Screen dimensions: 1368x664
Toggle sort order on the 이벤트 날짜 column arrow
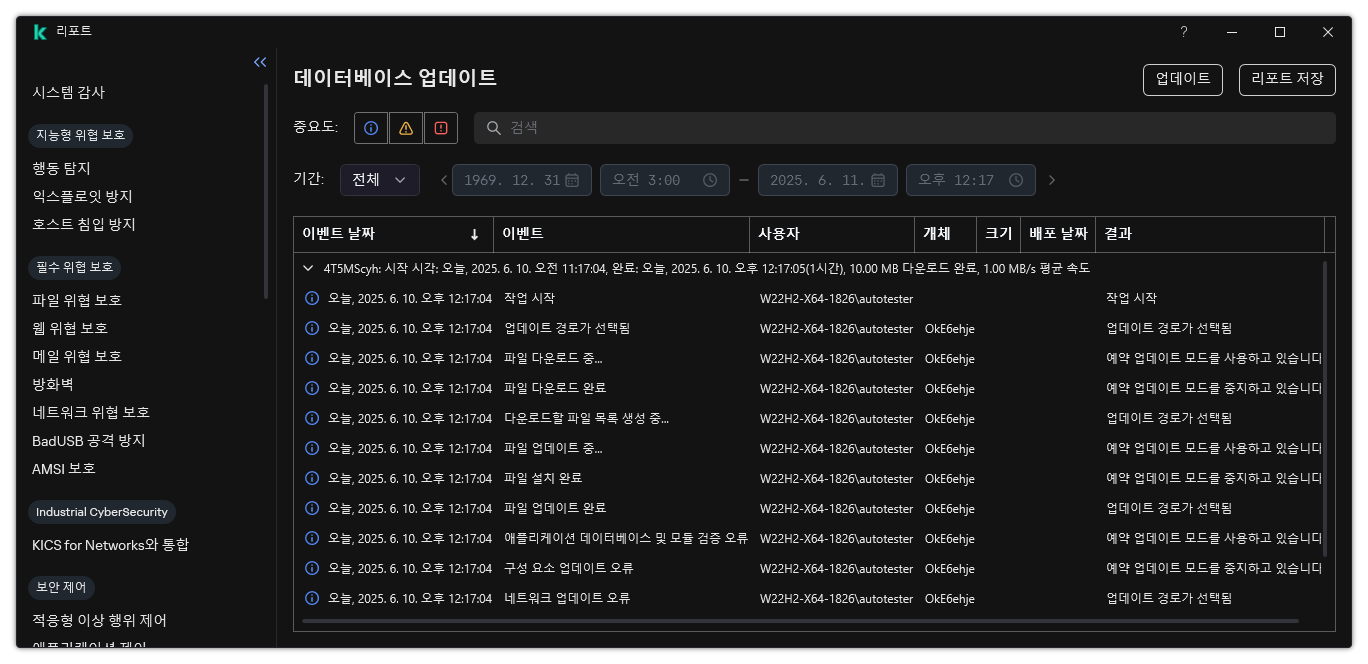pos(474,233)
